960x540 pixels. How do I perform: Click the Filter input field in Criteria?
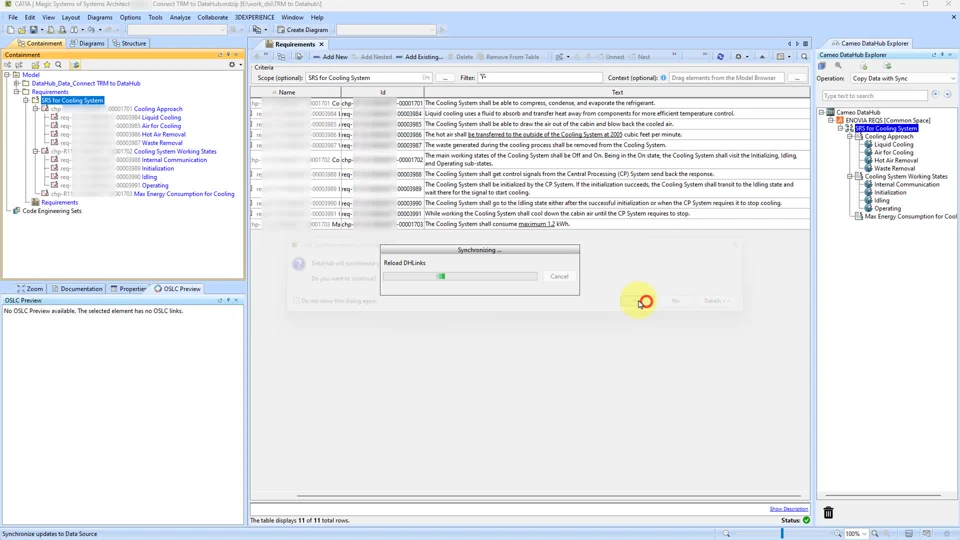tap(540, 78)
